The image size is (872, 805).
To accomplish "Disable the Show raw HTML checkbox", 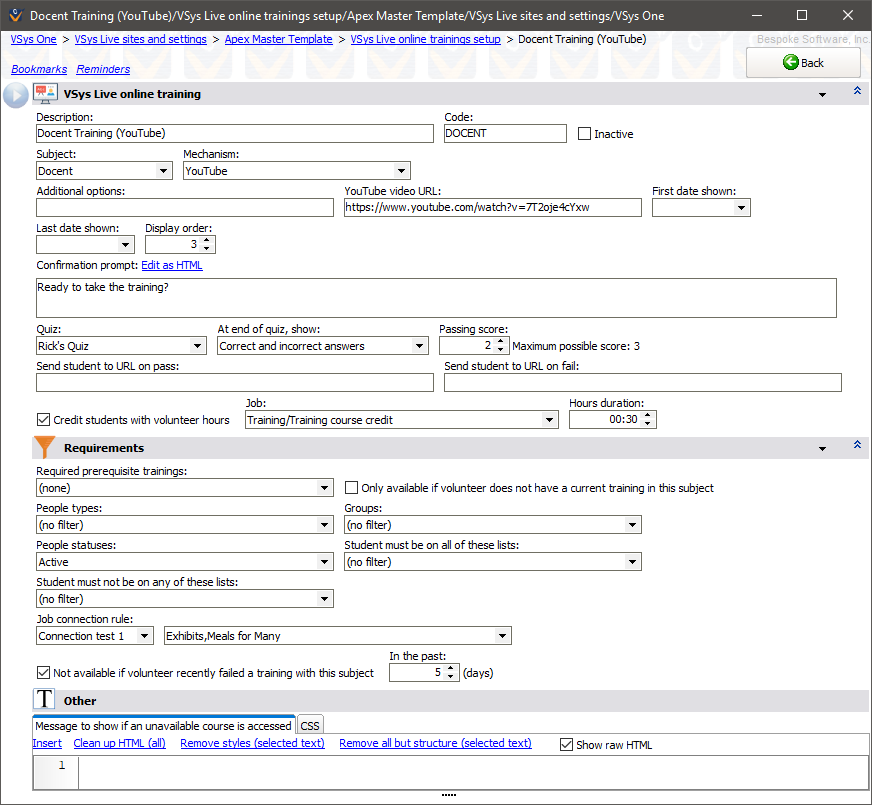I will [x=567, y=744].
